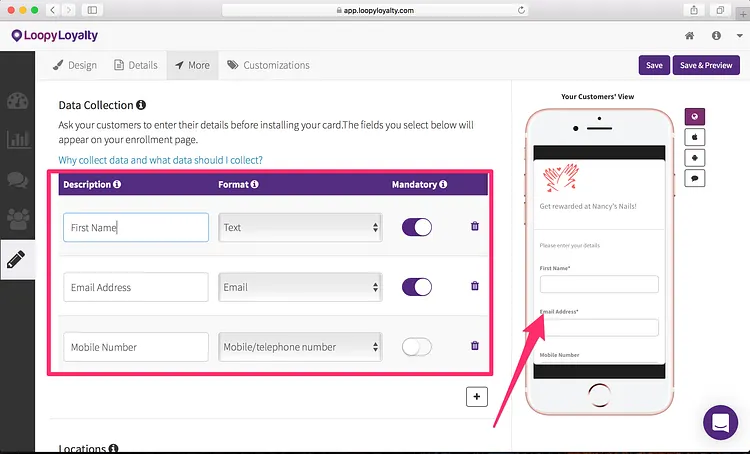Open the Email format dropdown
The image size is (750, 454).
[300, 287]
